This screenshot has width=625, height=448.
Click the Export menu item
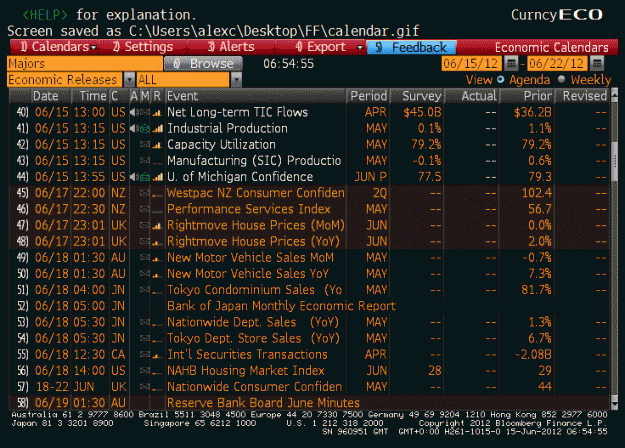coord(321,47)
